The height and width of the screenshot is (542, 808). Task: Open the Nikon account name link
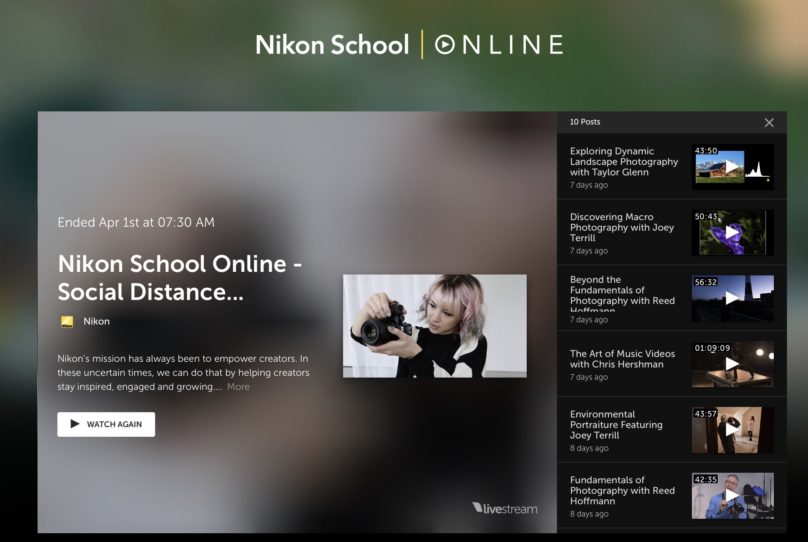coord(97,322)
